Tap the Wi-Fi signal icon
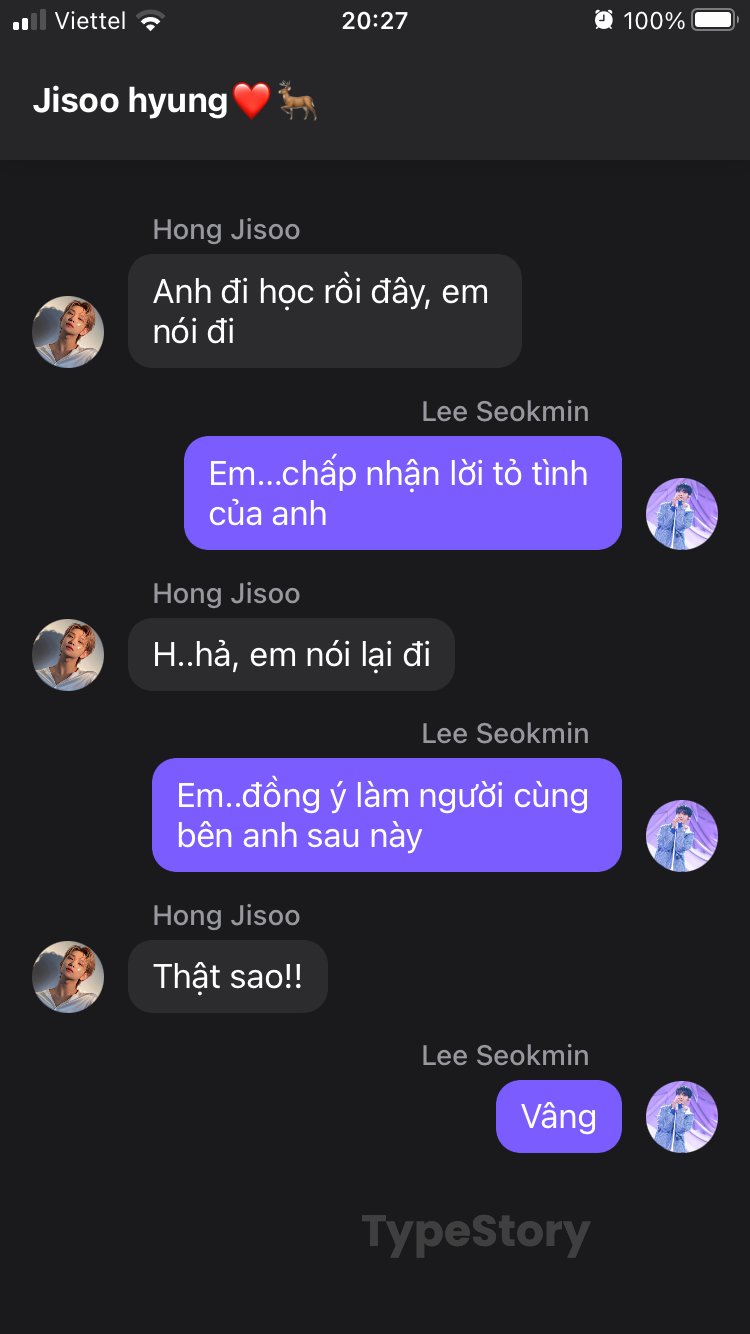The image size is (750, 1334). pyautogui.click(x=150, y=20)
